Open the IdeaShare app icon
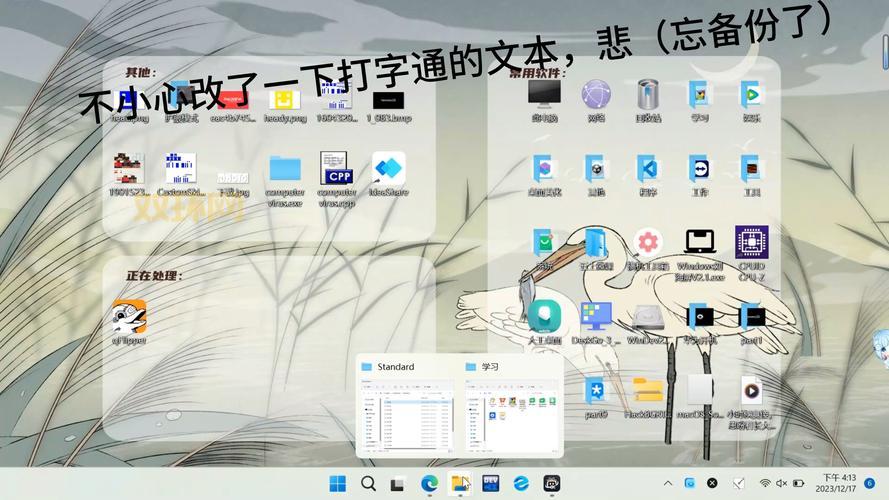889x500 pixels. tap(388, 168)
